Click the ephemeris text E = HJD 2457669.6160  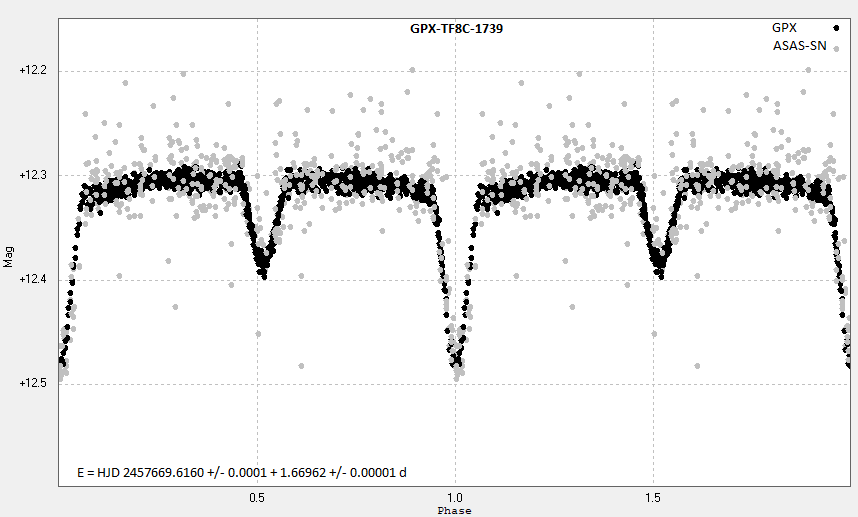pos(242,472)
